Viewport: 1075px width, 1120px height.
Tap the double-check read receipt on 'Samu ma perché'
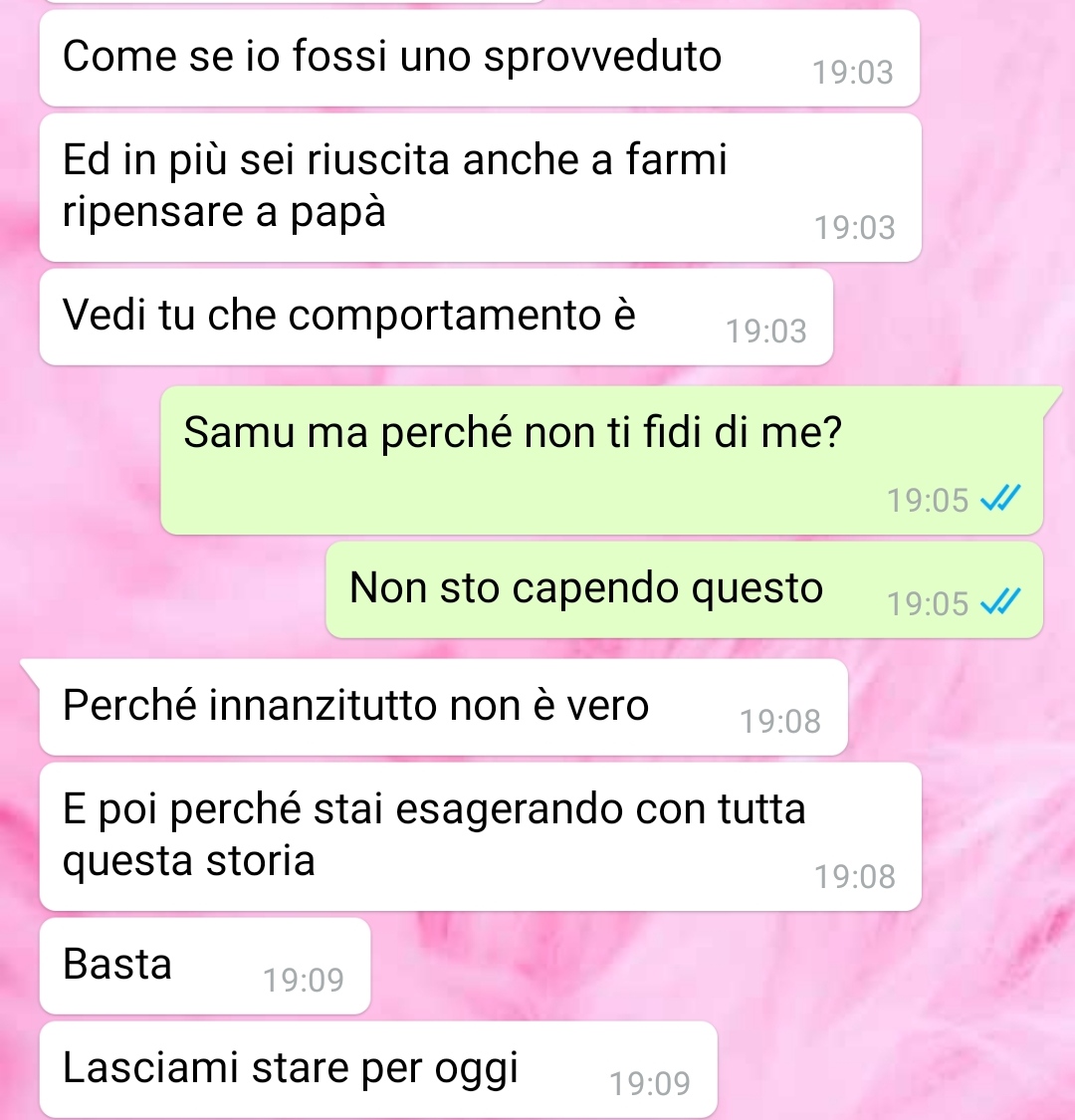(1000, 499)
